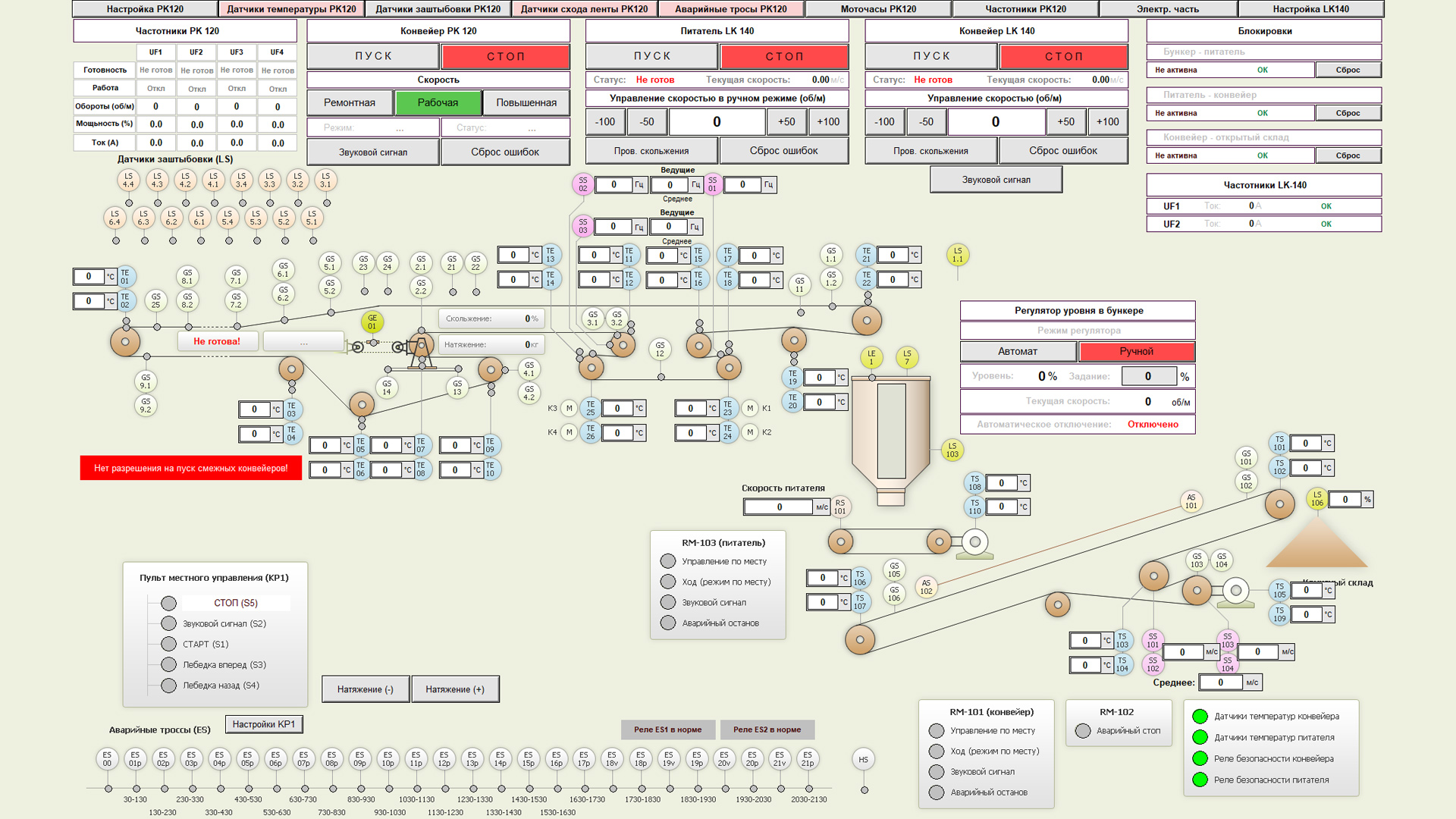Click the TE 13 temperature sensor icon

point(551,255)
